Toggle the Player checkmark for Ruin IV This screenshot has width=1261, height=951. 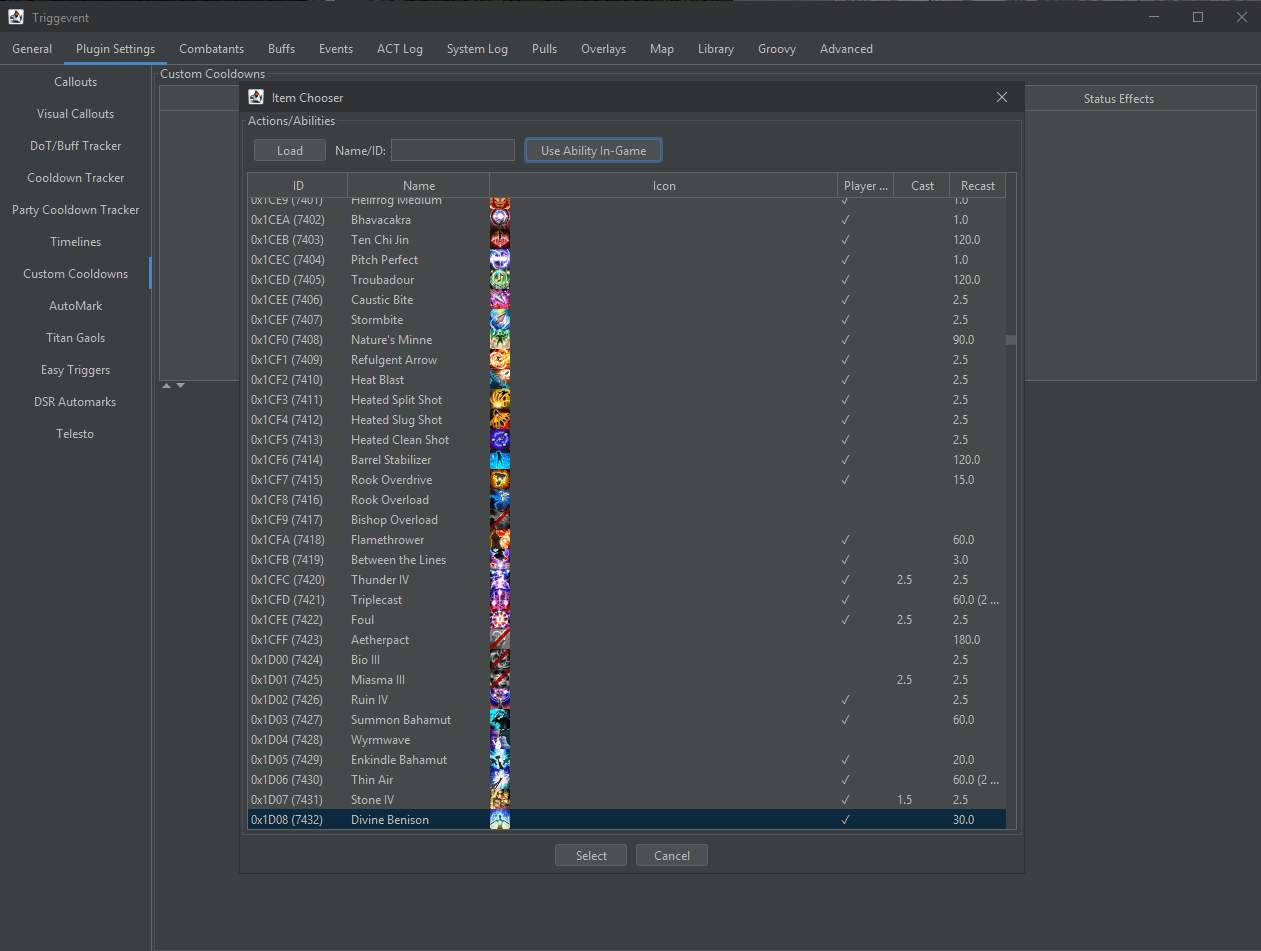(x=845, y=699)
